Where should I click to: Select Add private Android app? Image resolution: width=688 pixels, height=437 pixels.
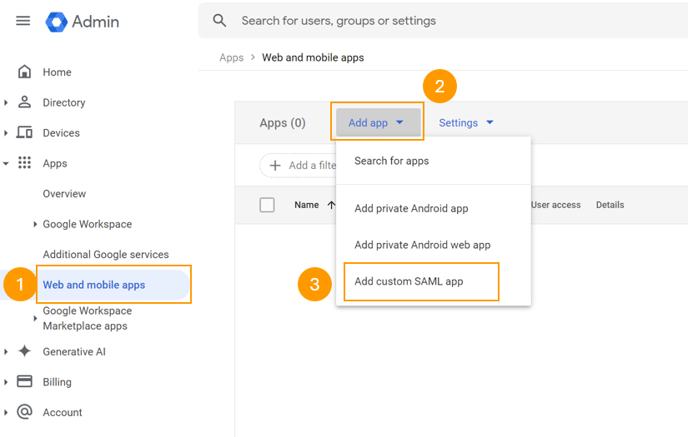[x=411, y=209]
